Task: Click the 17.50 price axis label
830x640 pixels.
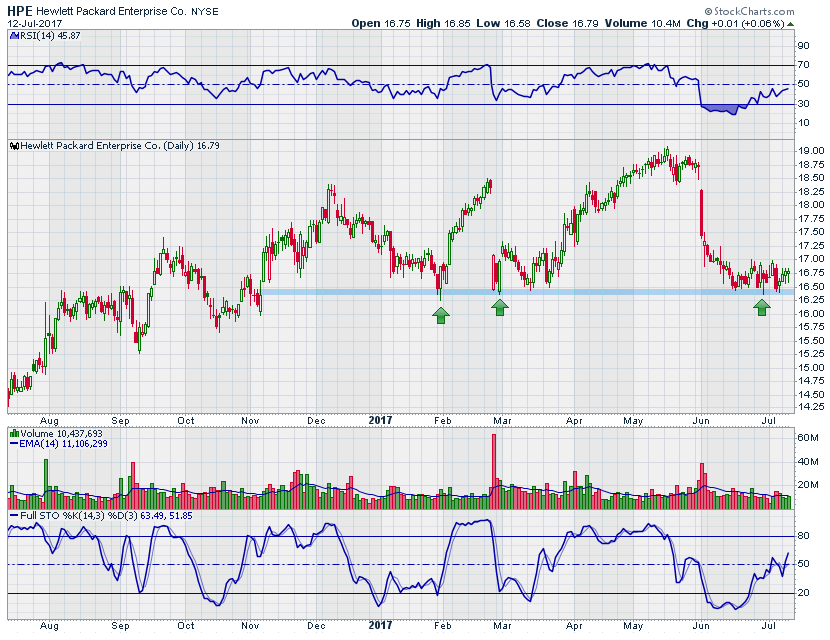Action: pyautogui.click(x=811, y=232)
